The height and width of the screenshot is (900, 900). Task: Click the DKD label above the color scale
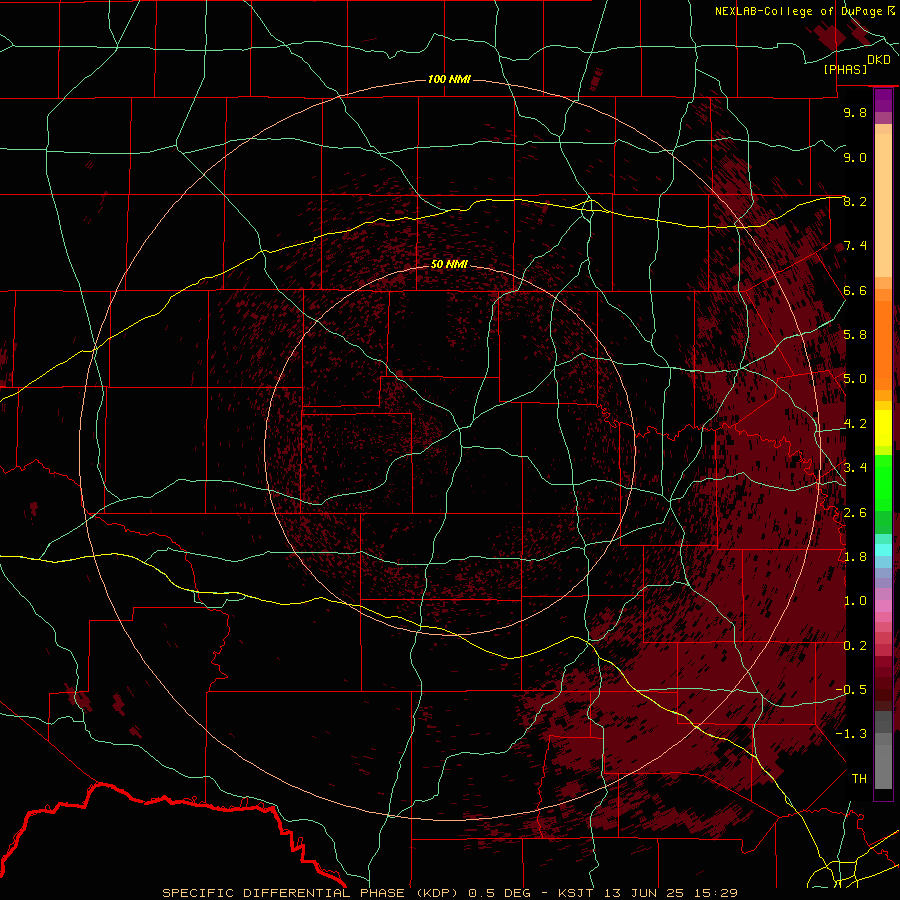[879, 60]
